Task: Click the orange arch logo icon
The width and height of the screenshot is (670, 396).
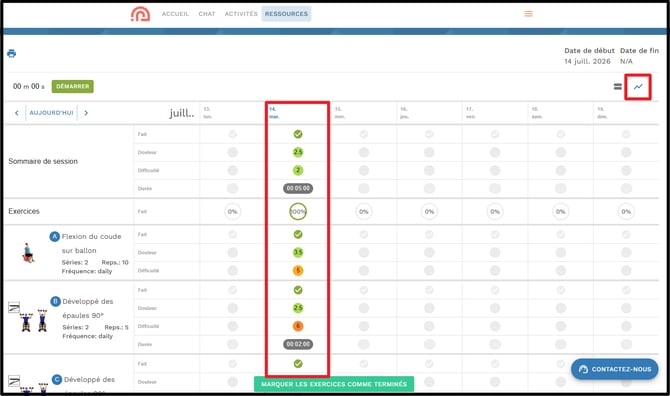Action: click(141, 14)
